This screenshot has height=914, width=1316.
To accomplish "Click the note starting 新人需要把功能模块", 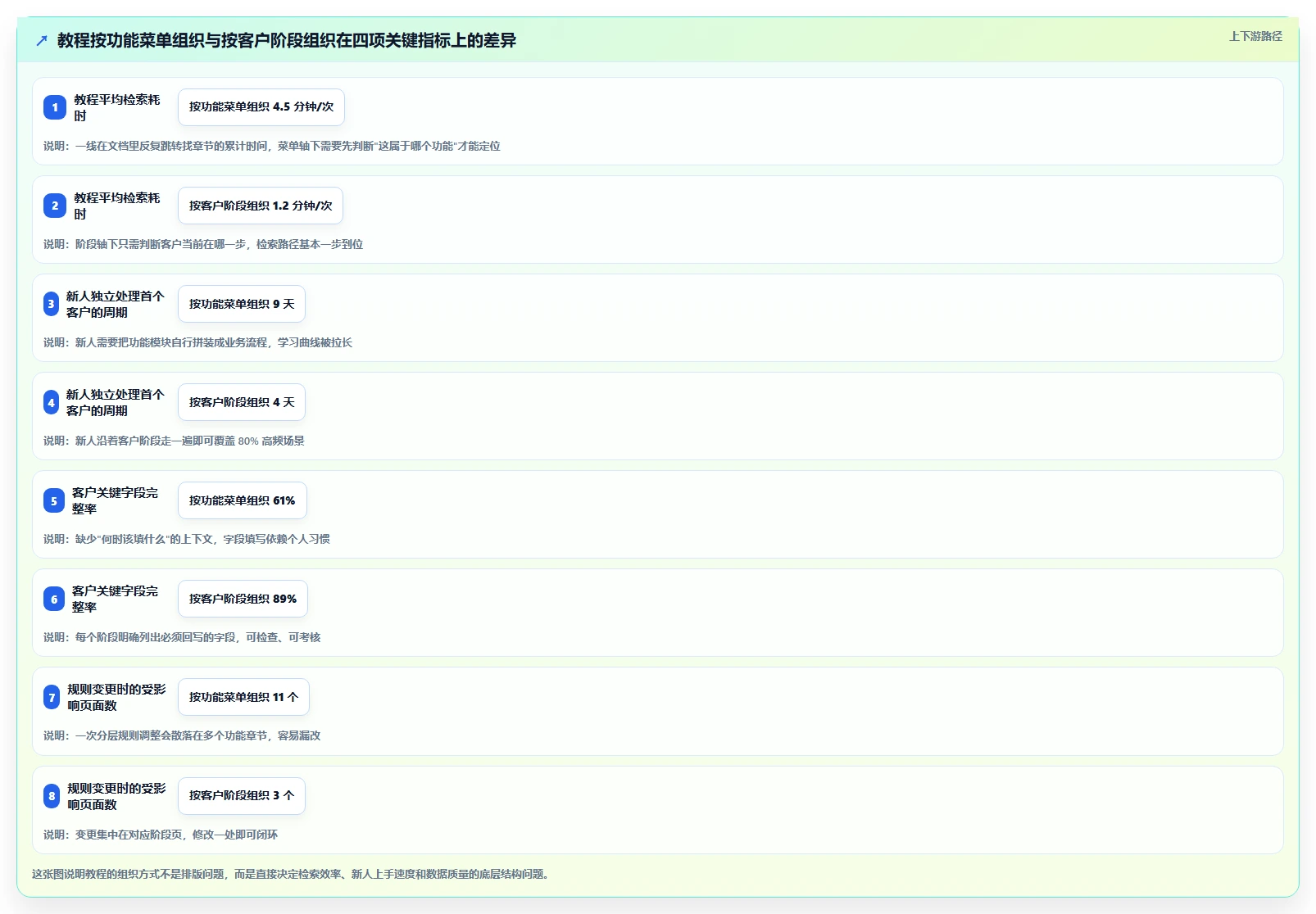I will click(x=198, y=342).
